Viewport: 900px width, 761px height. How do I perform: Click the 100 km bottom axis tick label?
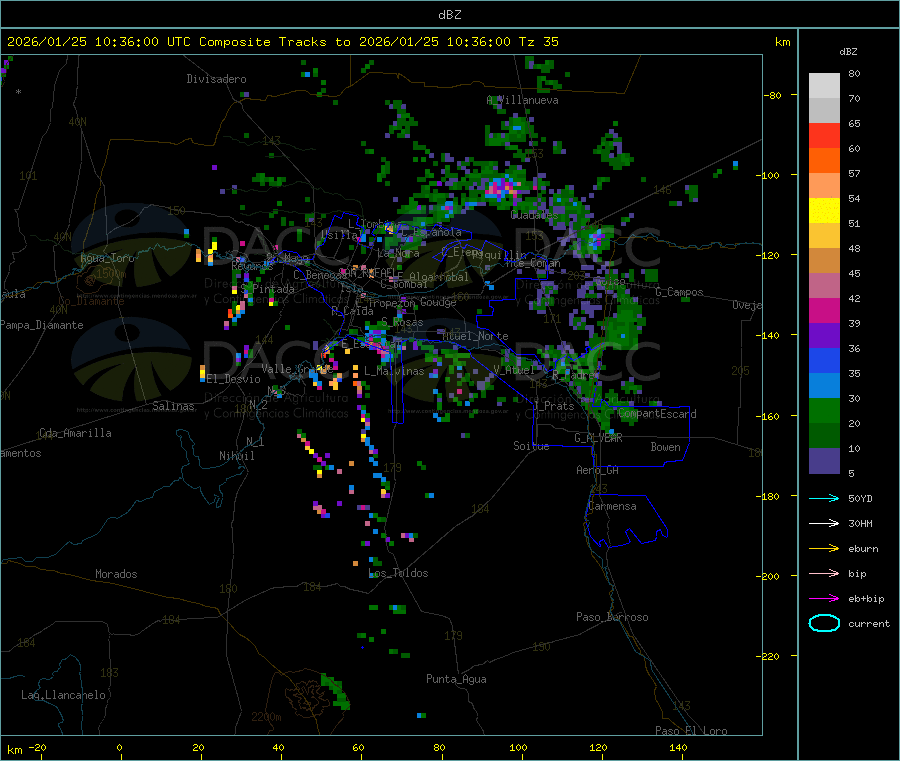tap(518, 747)
